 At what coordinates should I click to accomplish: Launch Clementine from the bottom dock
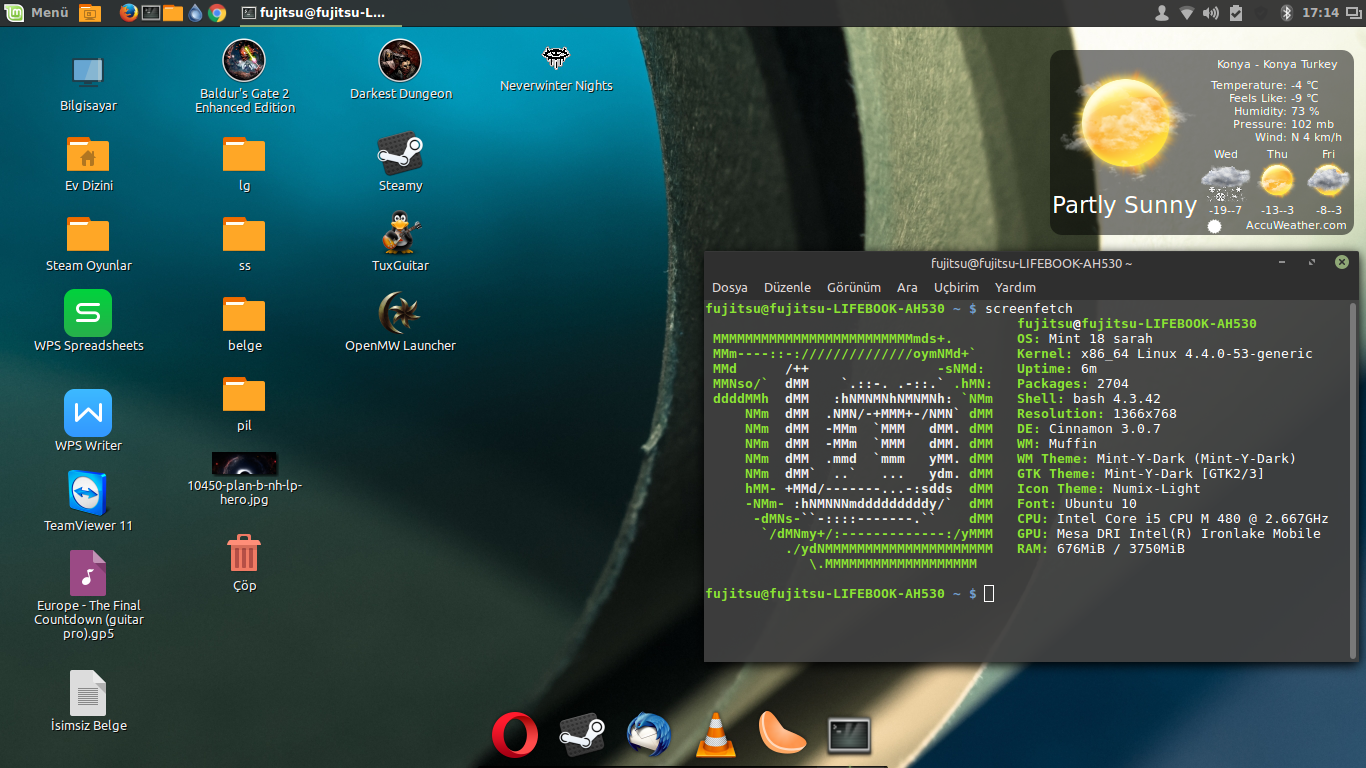tap(783, 733)
